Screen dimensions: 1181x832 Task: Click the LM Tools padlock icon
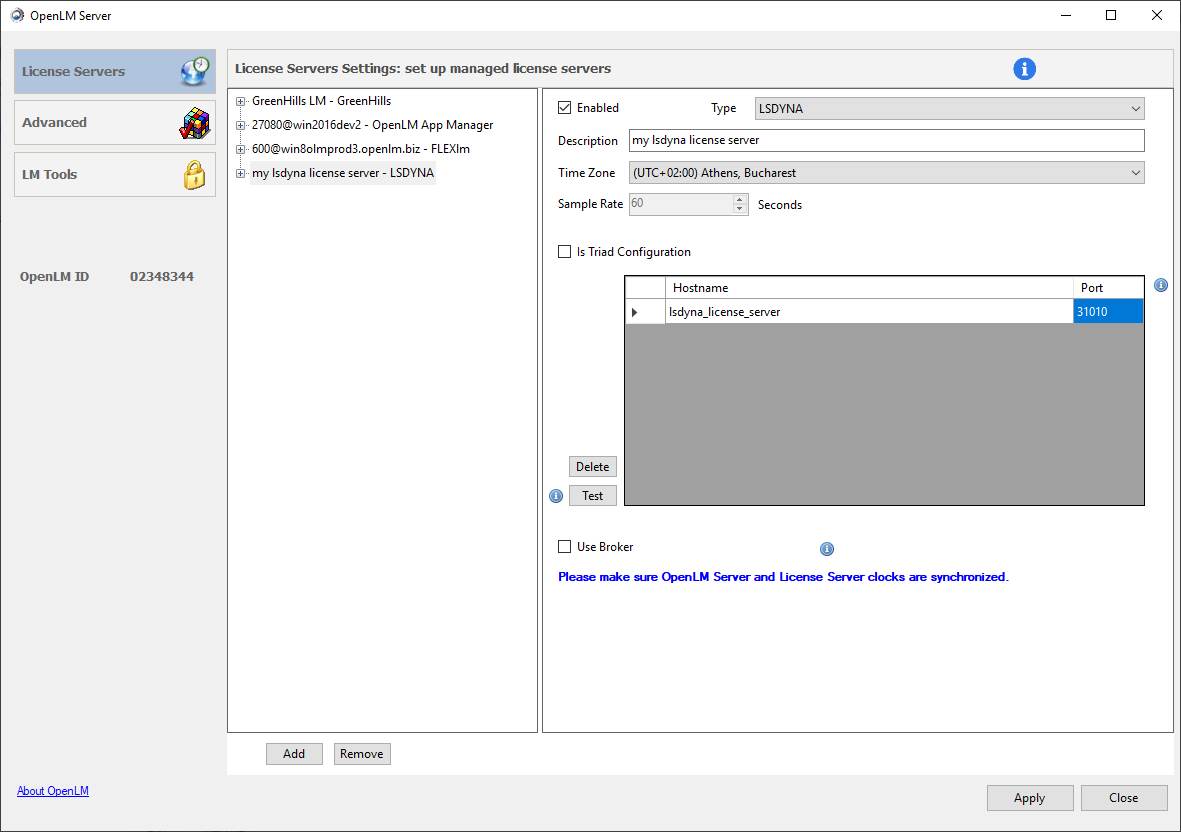coord(194,175)
